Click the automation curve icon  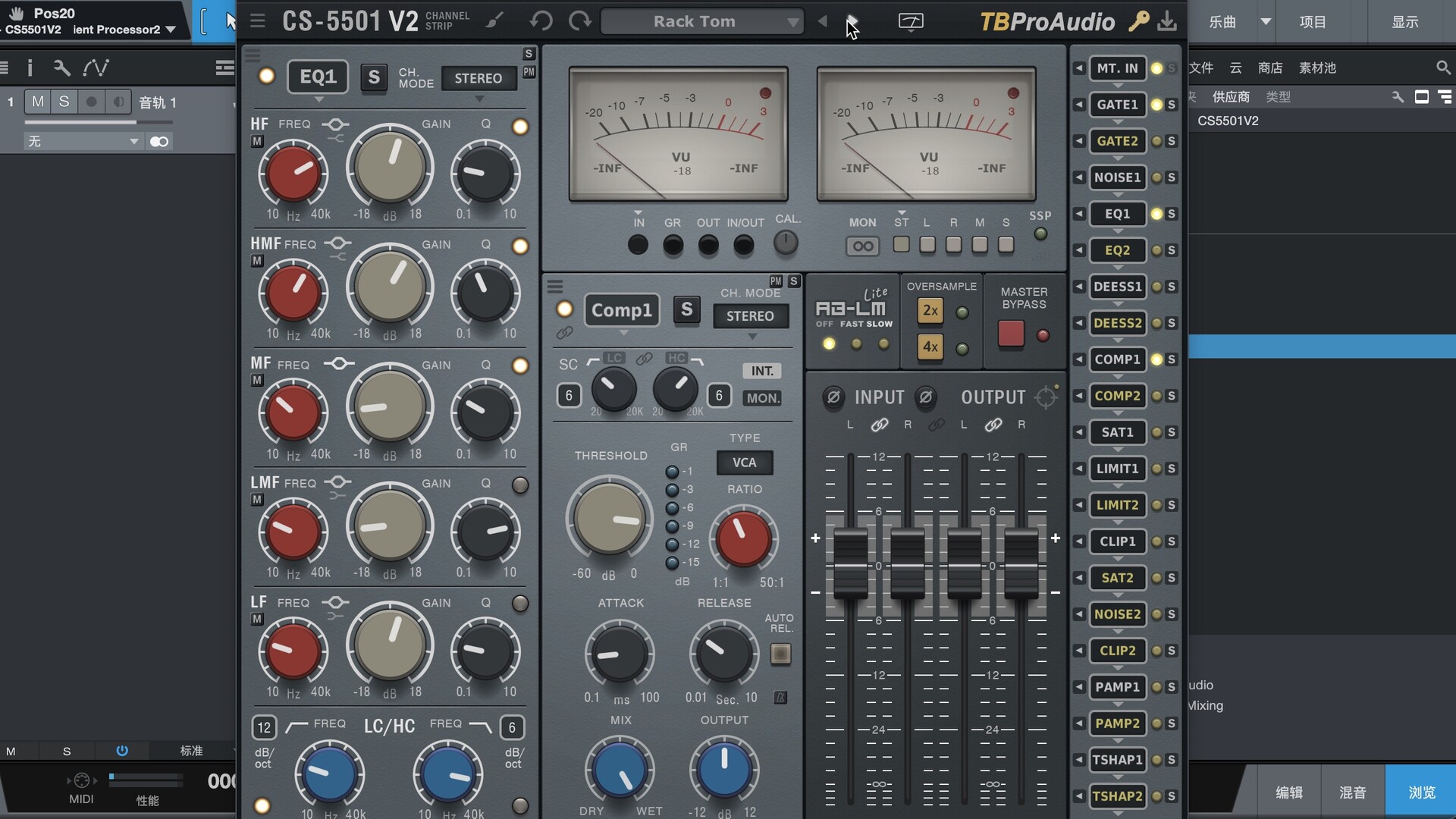96,68
